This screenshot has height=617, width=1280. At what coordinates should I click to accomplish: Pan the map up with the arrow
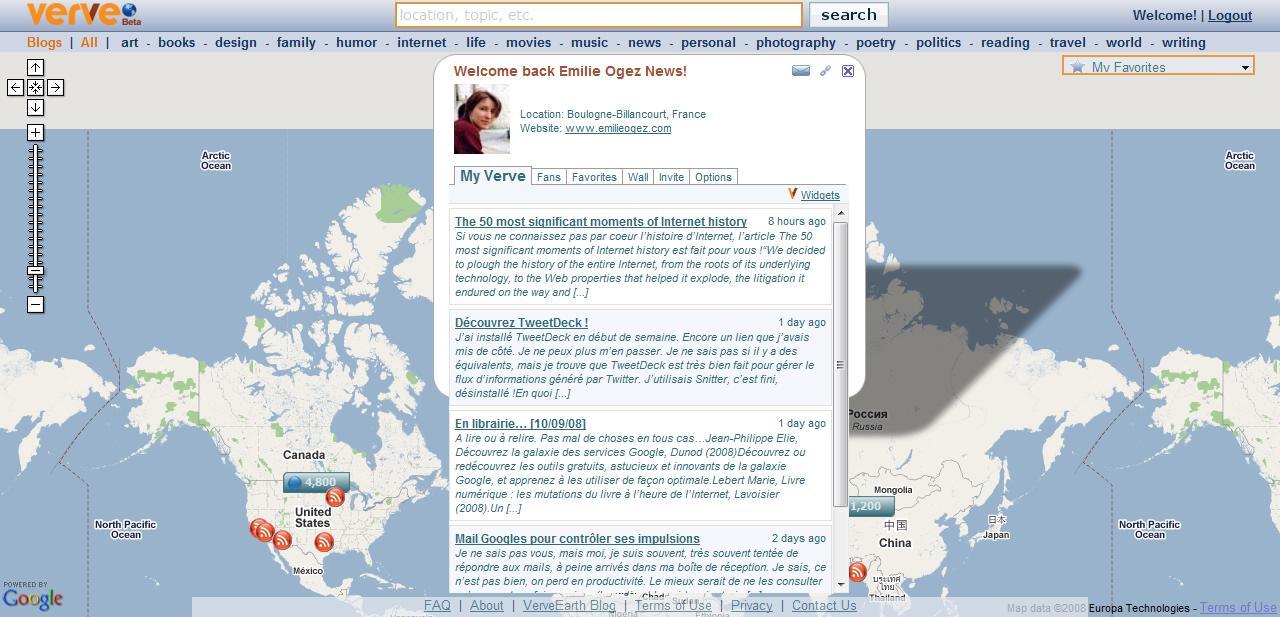[x=35, y=67]
